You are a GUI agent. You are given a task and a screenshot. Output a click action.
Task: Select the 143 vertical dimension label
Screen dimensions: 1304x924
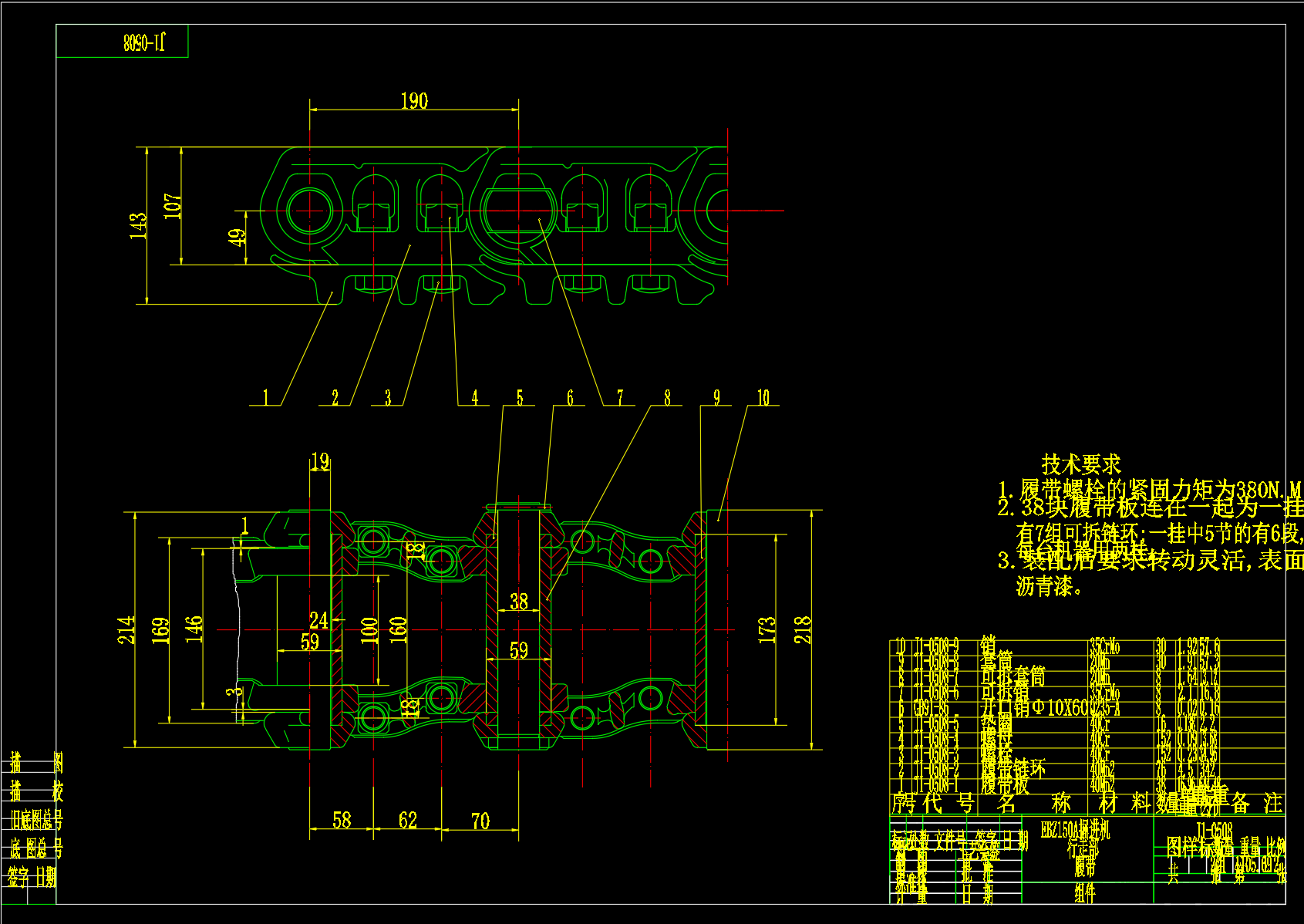click(x=138, y=226)
